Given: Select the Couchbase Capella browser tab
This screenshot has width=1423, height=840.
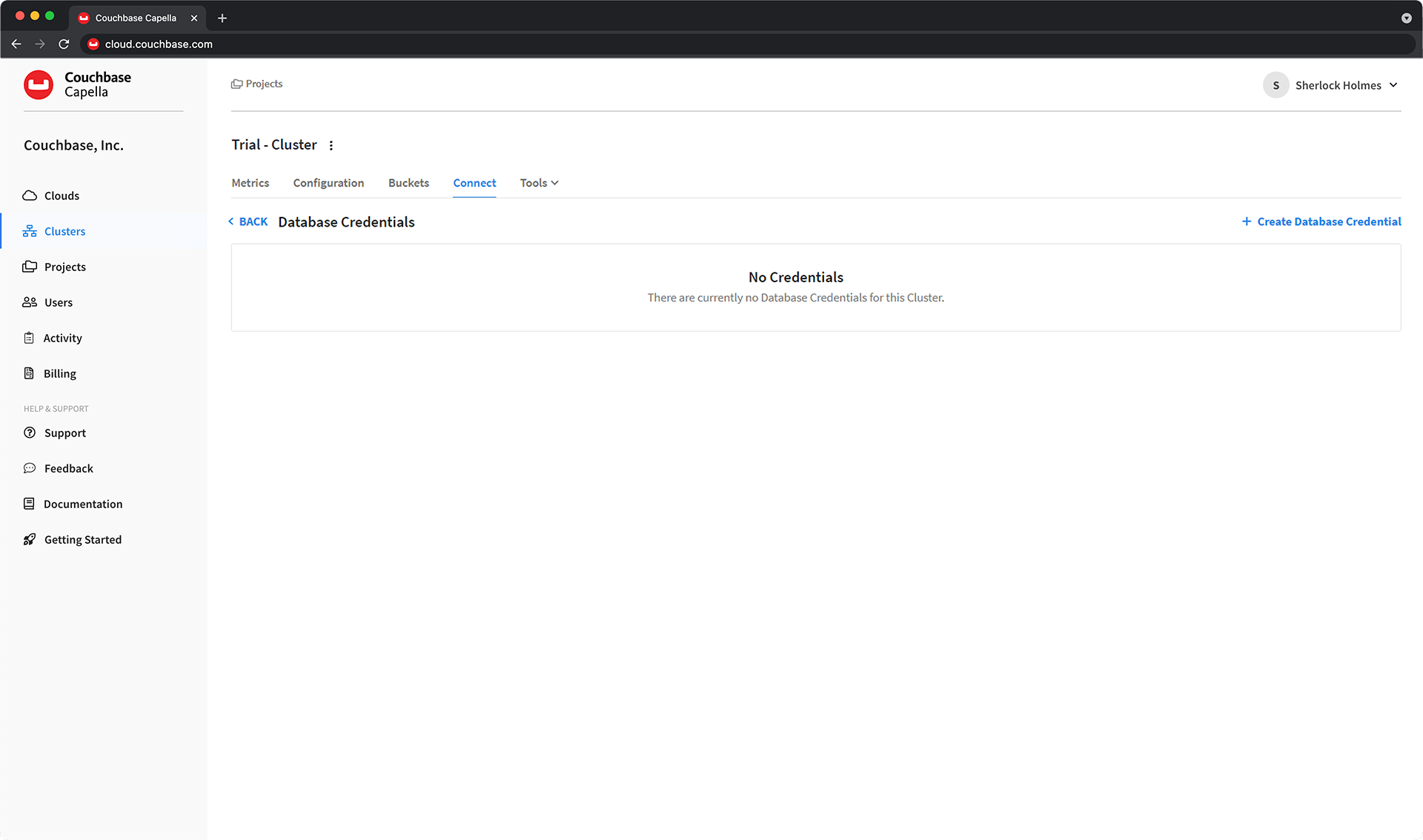Looking at the screenshot, I should click(136, 18).
